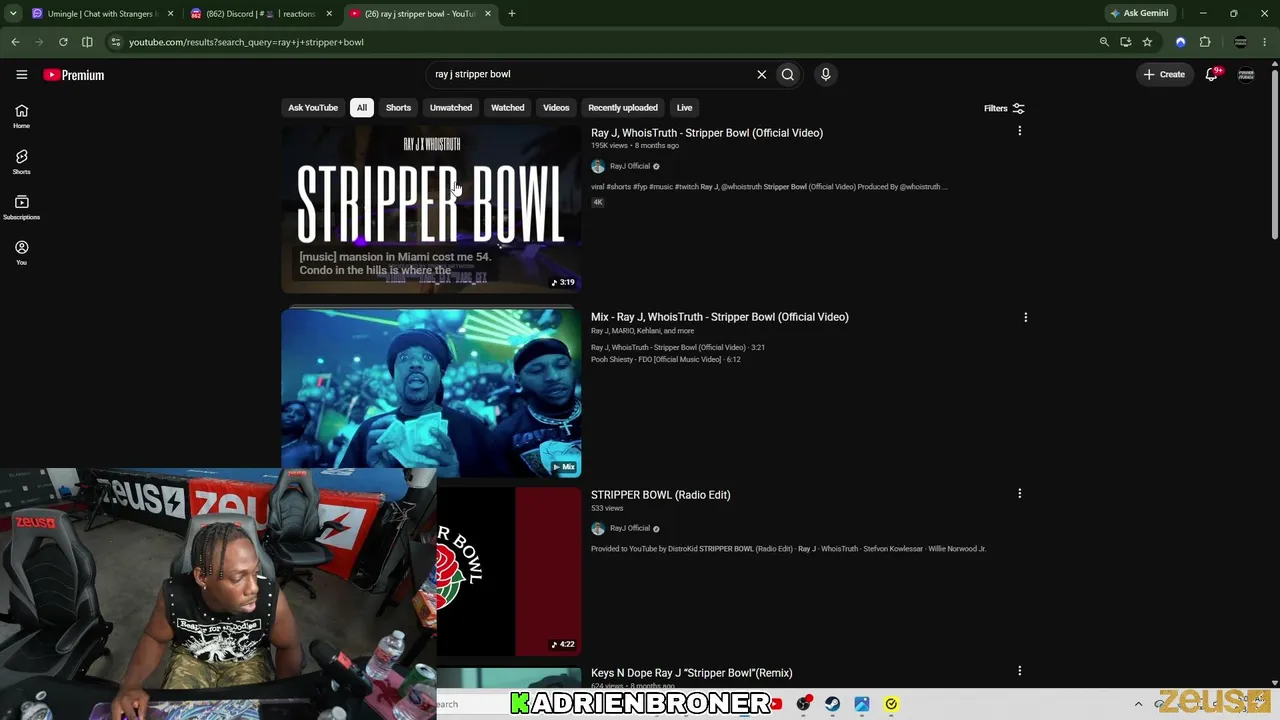This screenshot has height=720, width=1280.
Task: Open Chrome split view button
Action: 87,42
